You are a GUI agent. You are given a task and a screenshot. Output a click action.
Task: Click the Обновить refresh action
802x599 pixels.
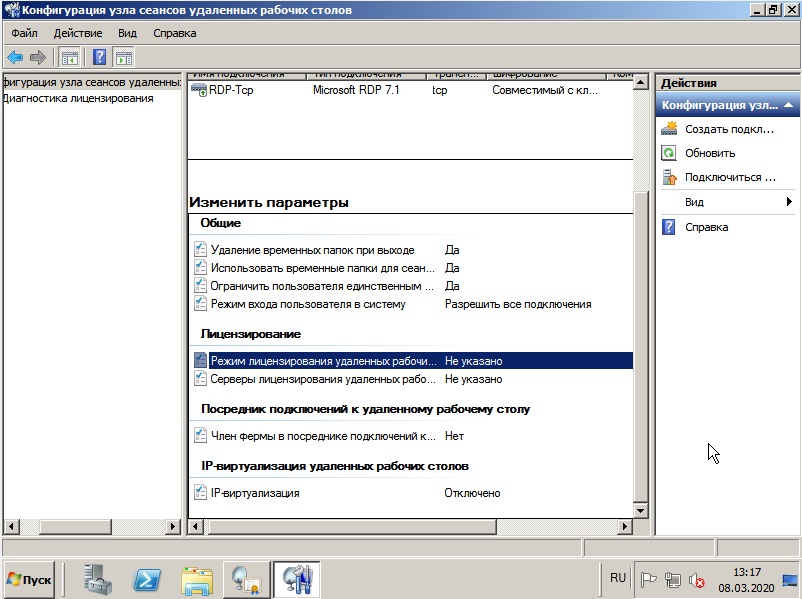(710, 153)
